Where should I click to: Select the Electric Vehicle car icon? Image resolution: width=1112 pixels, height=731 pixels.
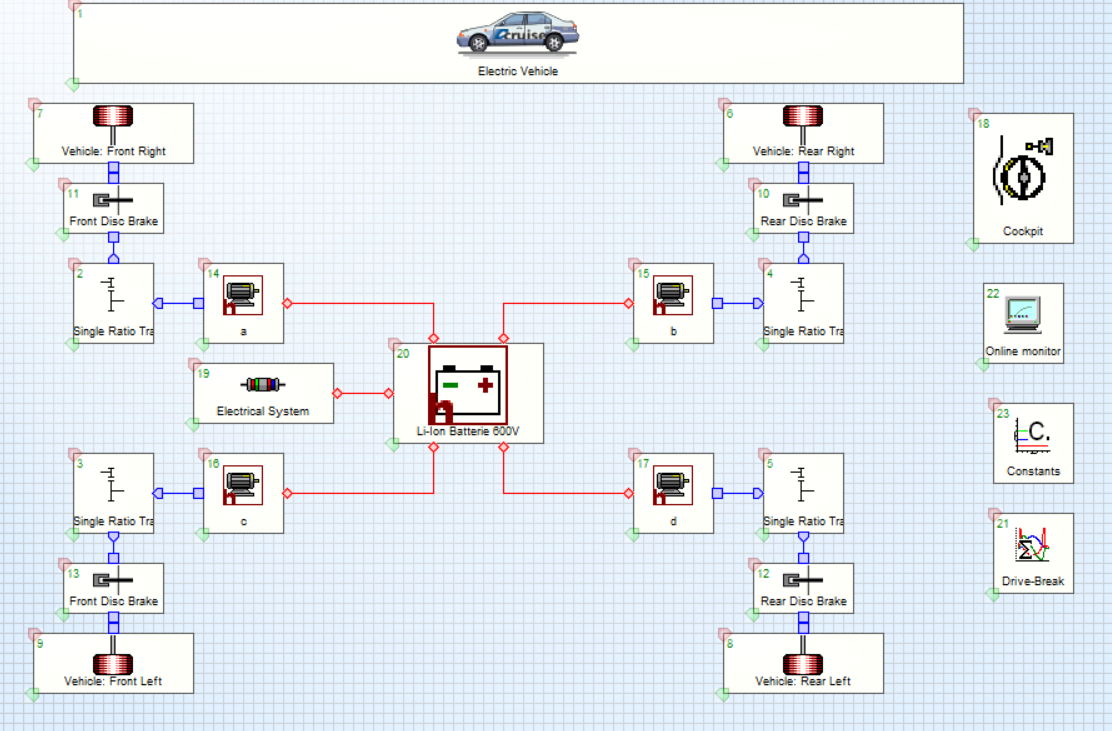click(x=518, y=33)
